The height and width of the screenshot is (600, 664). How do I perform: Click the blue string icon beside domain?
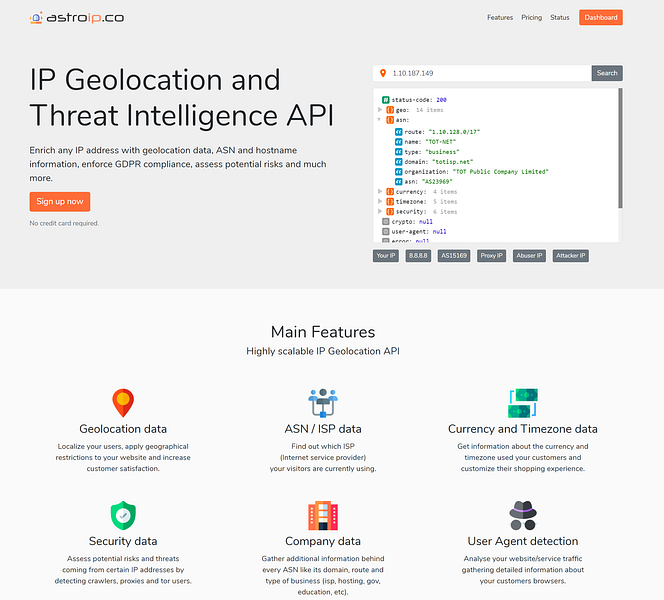(398, 162)
